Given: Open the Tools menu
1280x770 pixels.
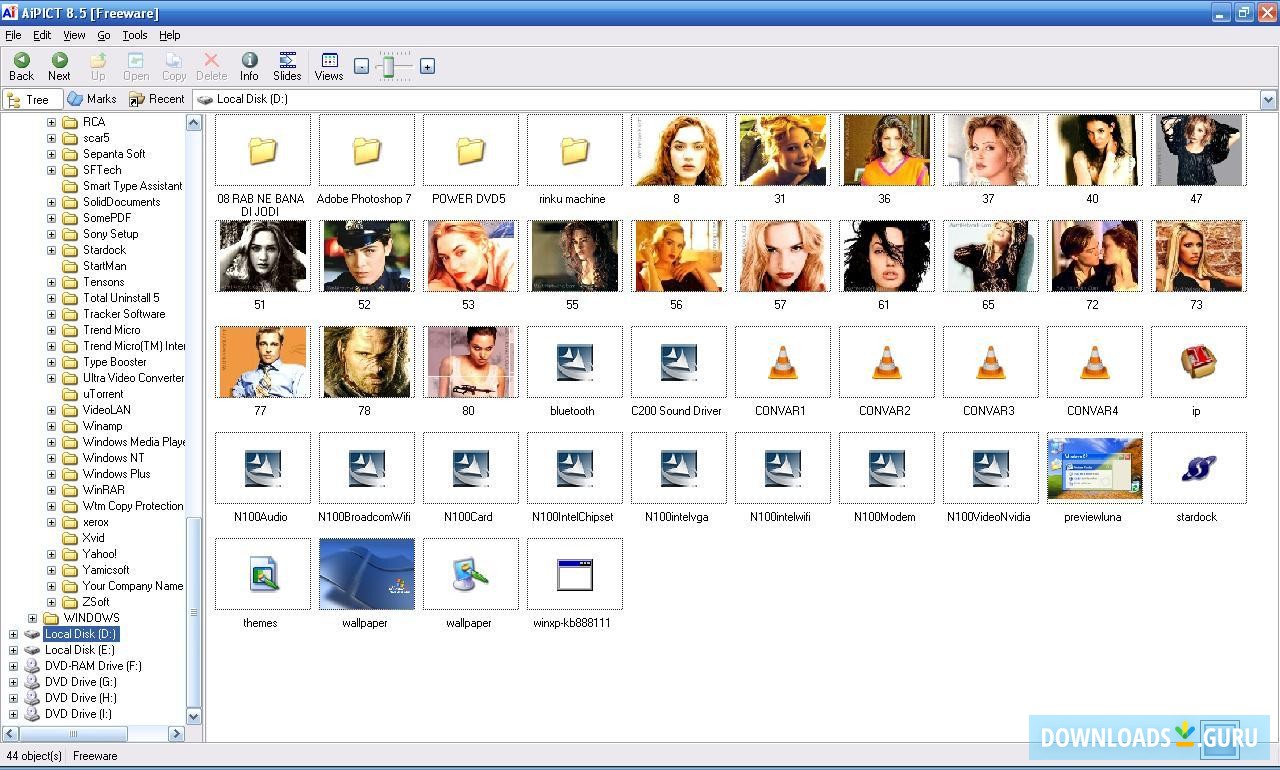Looking at the screenshot, I should [135, 35].
